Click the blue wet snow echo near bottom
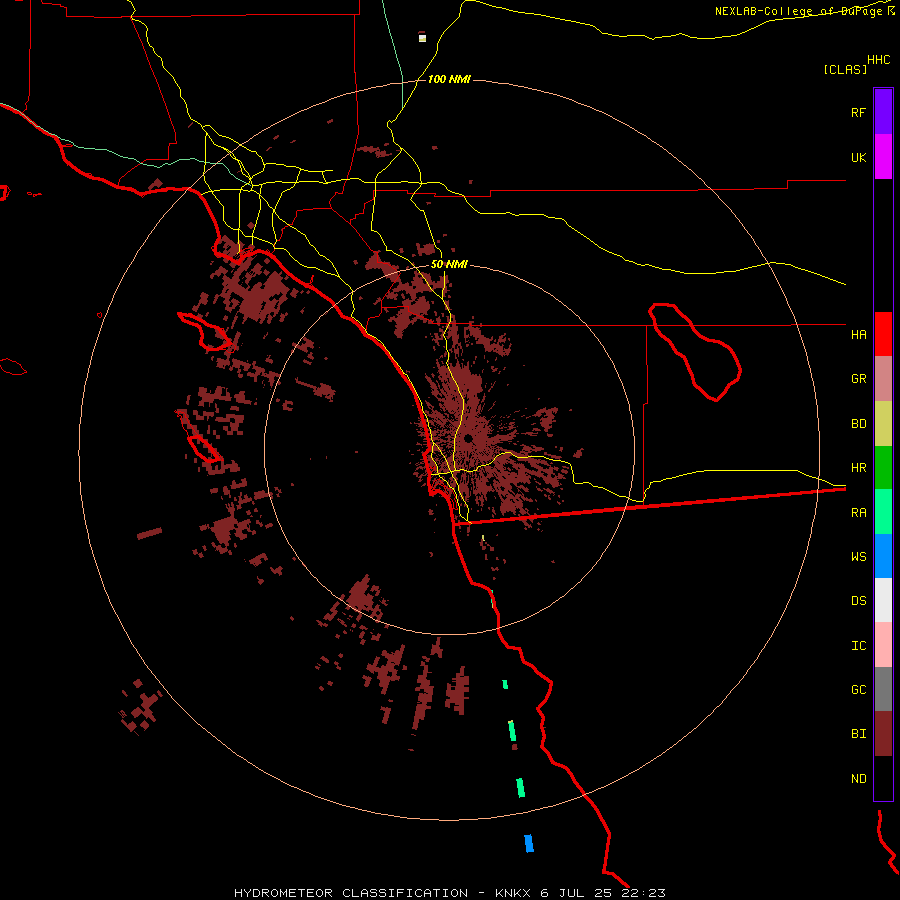Image resolution: width=900 pixels, height=900 pixels. click(529, 843)
